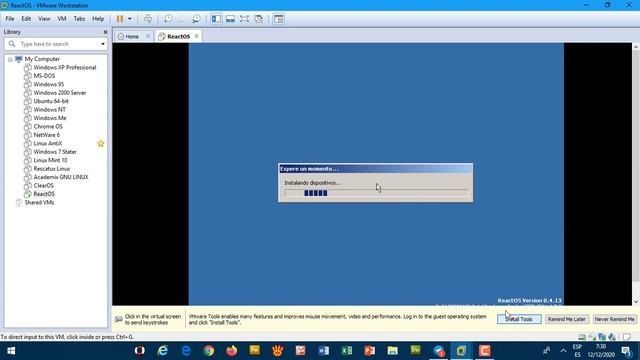Select Chrome OS virtual machine
The image size is (640, 360).
point(48,127)
